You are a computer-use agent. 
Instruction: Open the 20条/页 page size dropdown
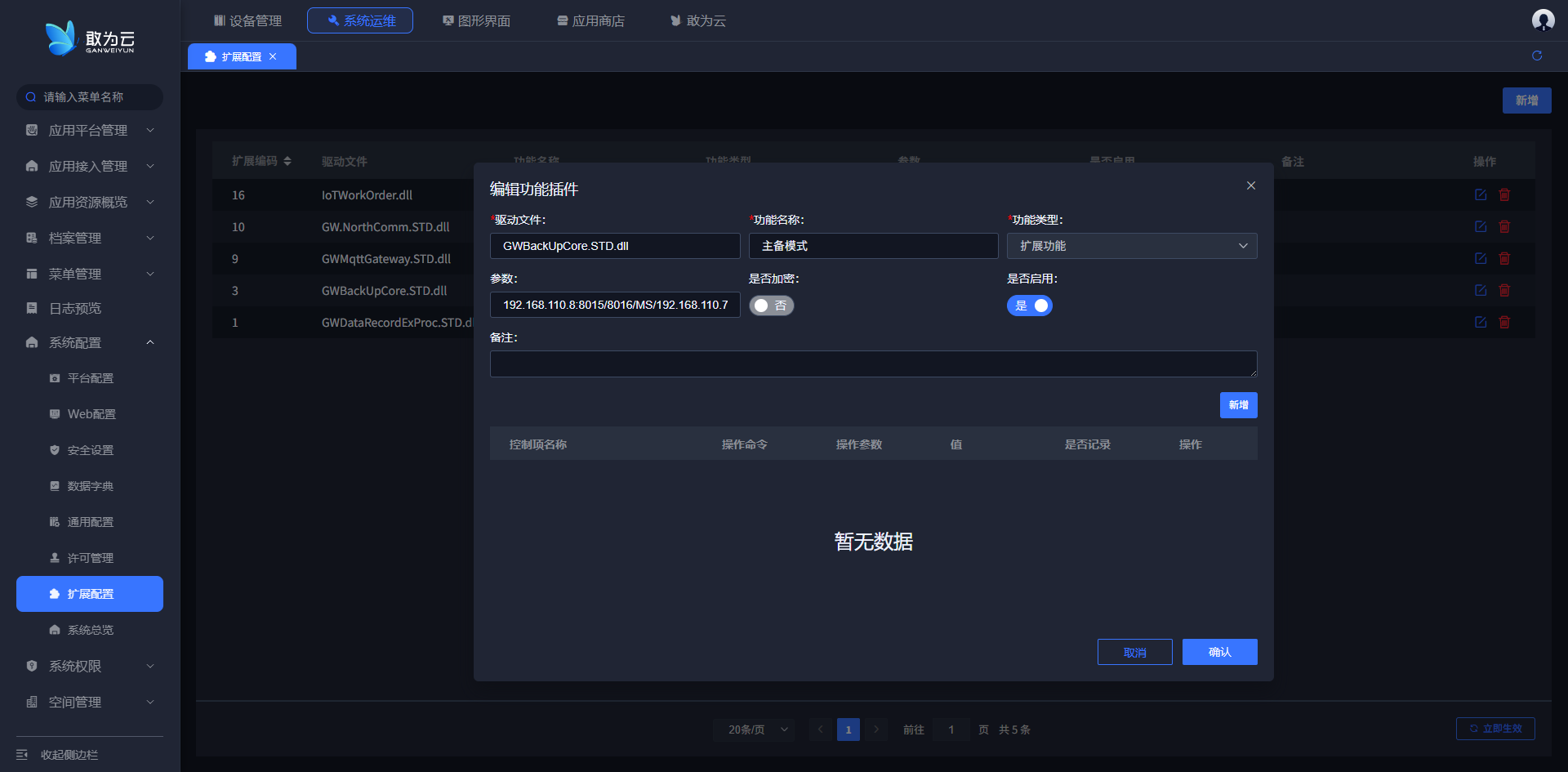pos(758,730)
